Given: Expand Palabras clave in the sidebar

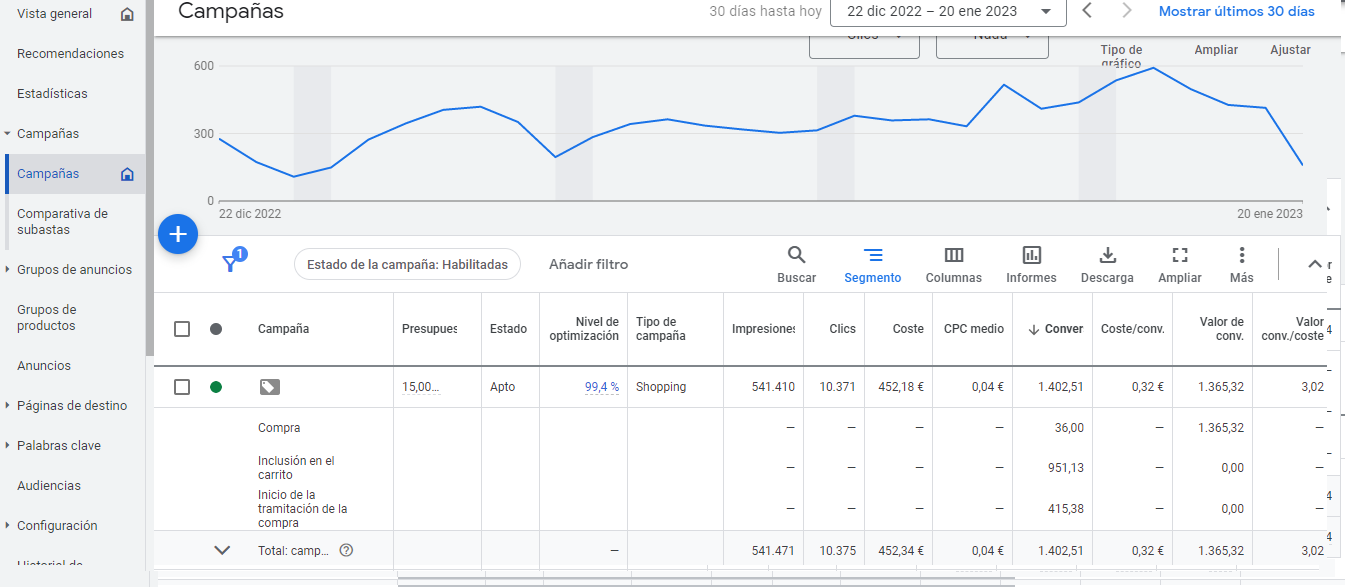Looking at the screenshot, I should tap(7, 446).
